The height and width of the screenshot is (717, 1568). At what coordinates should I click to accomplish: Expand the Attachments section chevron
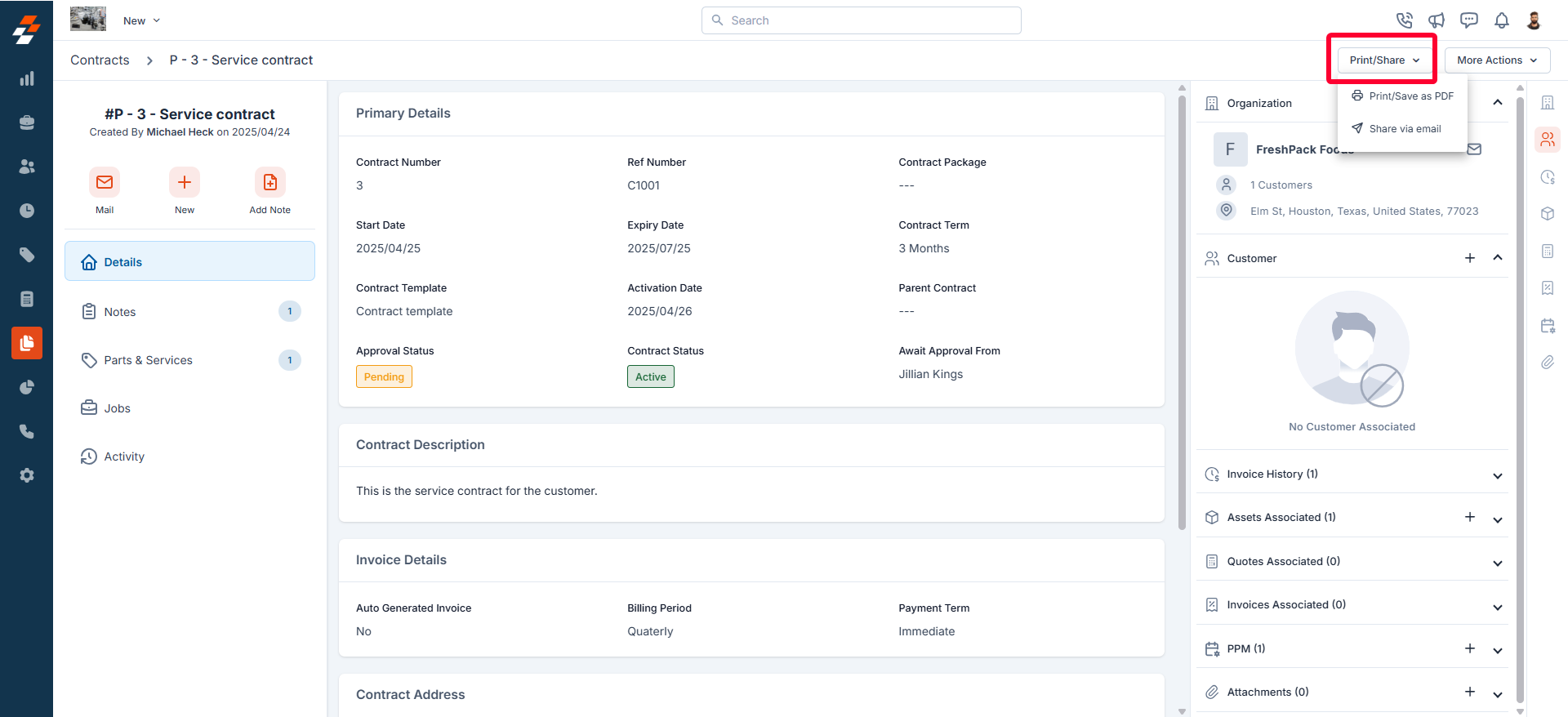pyautogui.click(x=1498, y=694)
